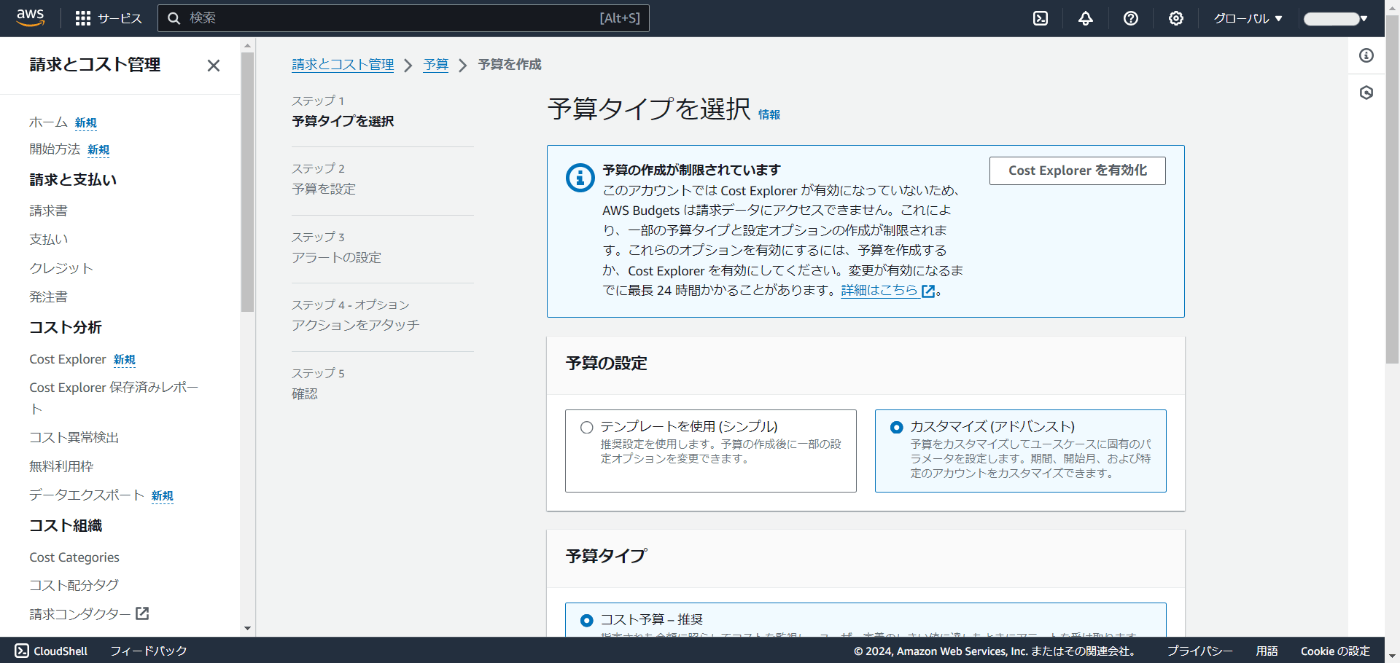Click the プライバシー link in the footer

[1199, 651]
